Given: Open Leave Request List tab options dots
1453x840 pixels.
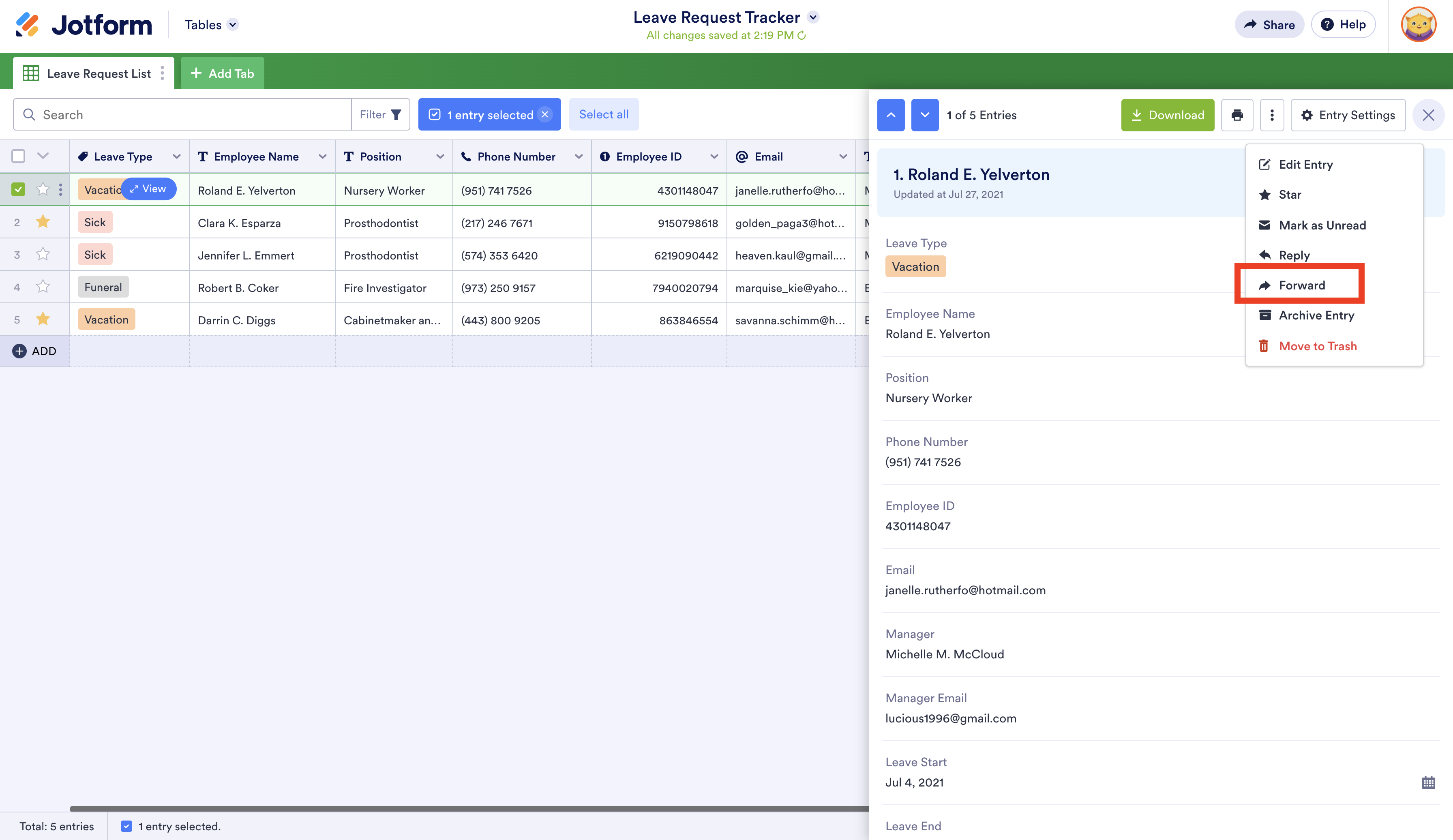Looking at the screenshot, I should coord(162,73).
